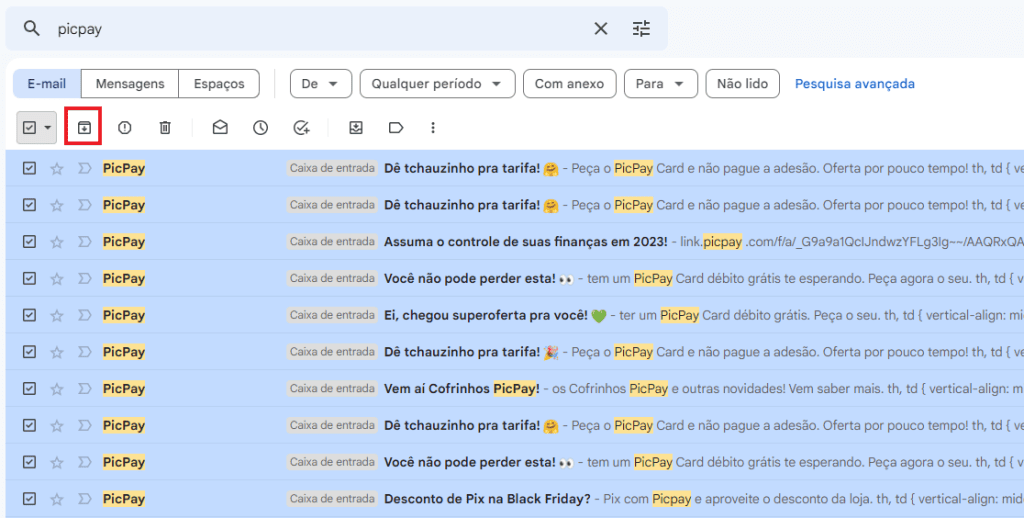Open the Labels tag icon
Screen dimensions: 1024x518
tap(396, 128)
